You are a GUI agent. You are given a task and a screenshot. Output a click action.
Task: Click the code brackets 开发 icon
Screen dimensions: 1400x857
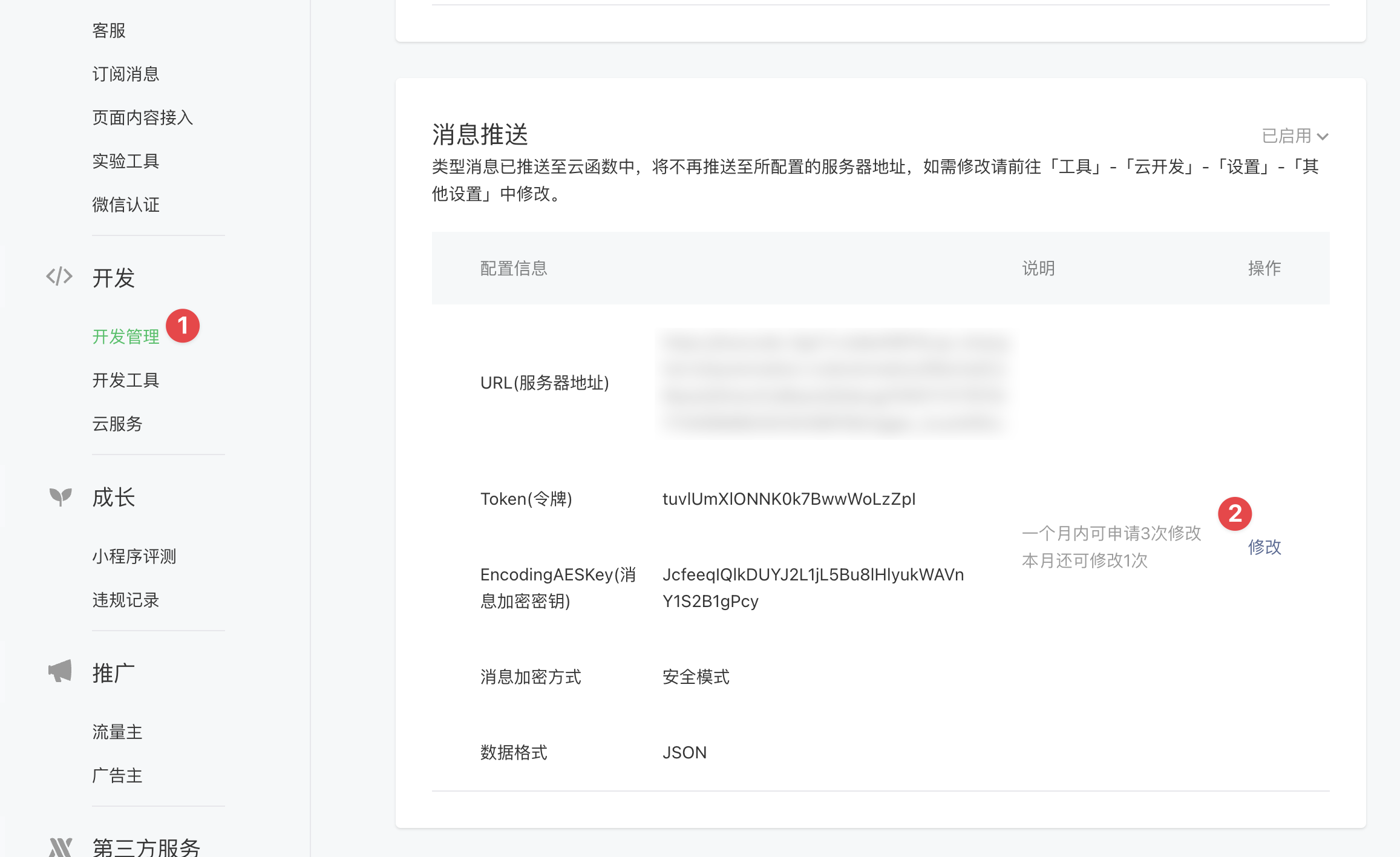tap(59, 277)
